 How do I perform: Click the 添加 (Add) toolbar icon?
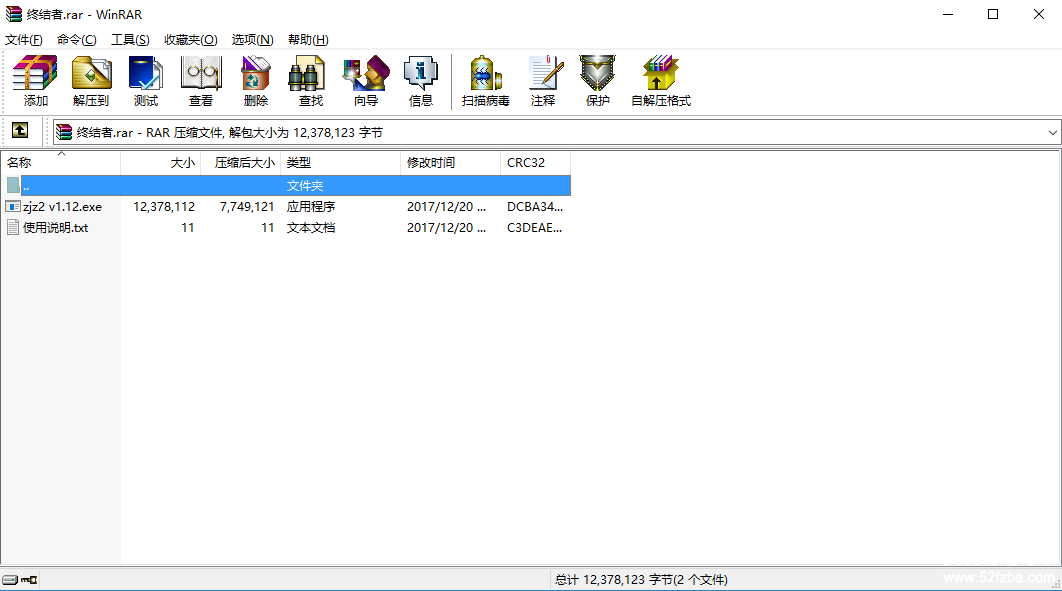pyautogui.click(x=35, y=81)
